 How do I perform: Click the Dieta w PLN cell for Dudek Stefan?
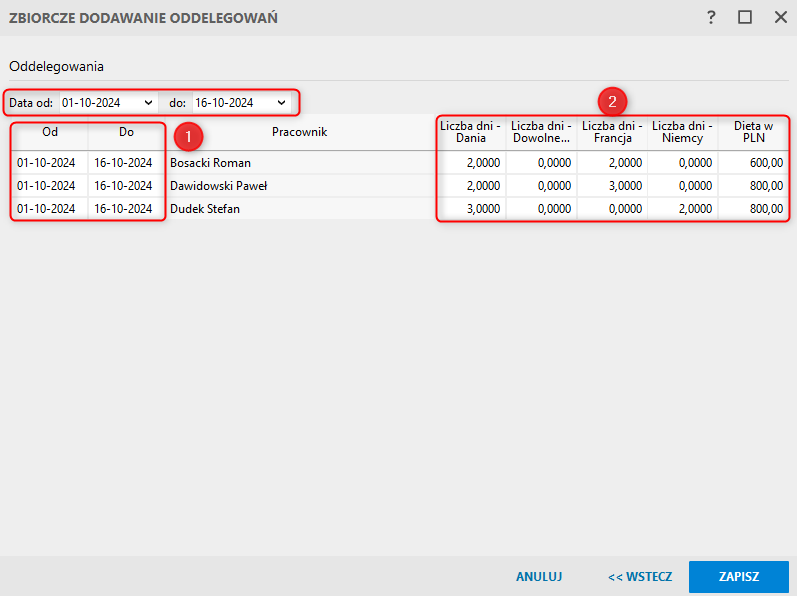753,209
